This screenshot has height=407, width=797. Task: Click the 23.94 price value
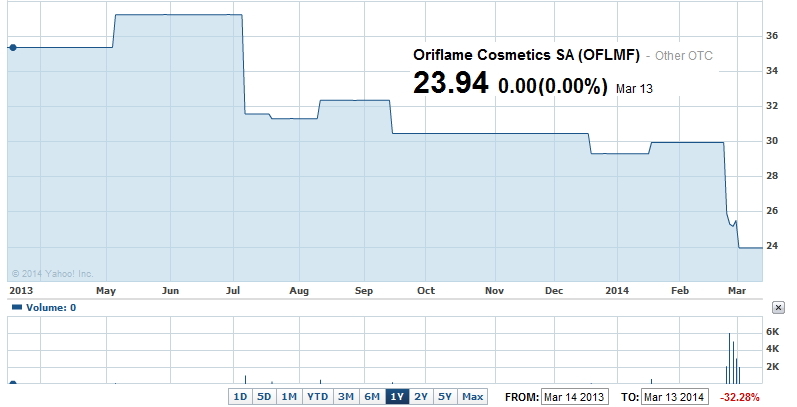click(x=451, y=83)
